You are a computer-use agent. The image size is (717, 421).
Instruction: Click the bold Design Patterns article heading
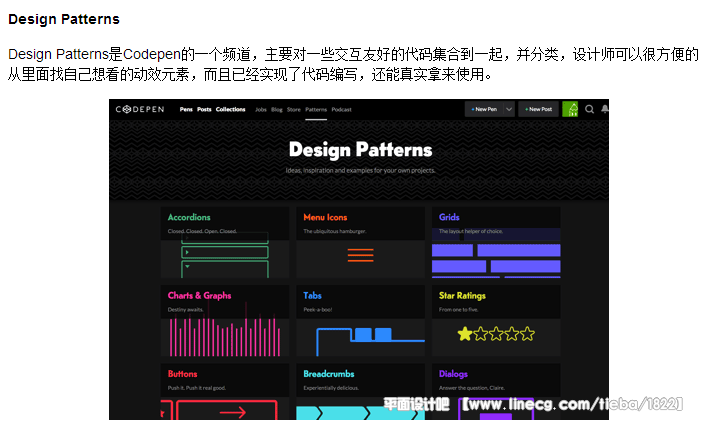pyautogui.click(x=64, y=19)
